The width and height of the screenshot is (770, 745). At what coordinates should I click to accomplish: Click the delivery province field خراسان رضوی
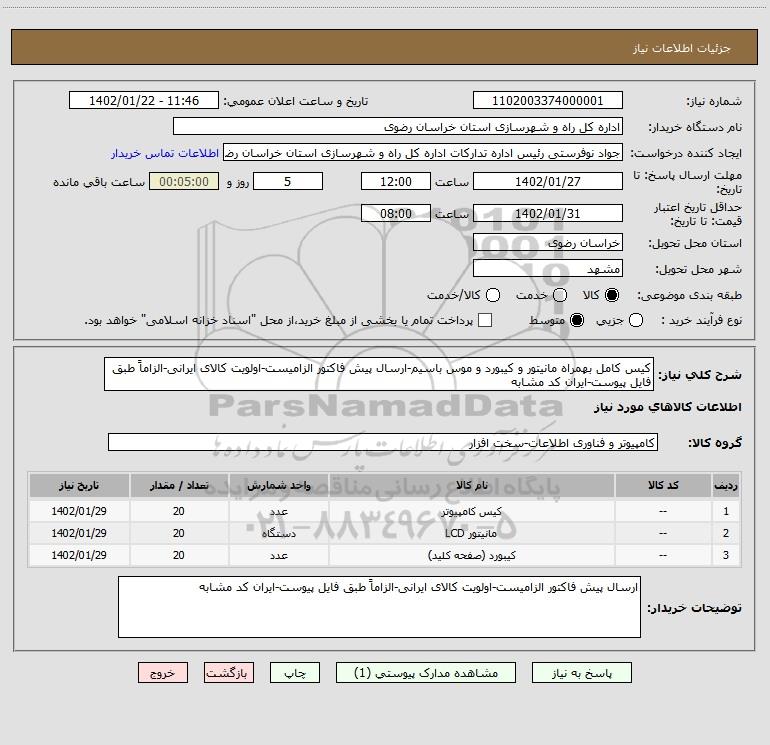point(548,243)
